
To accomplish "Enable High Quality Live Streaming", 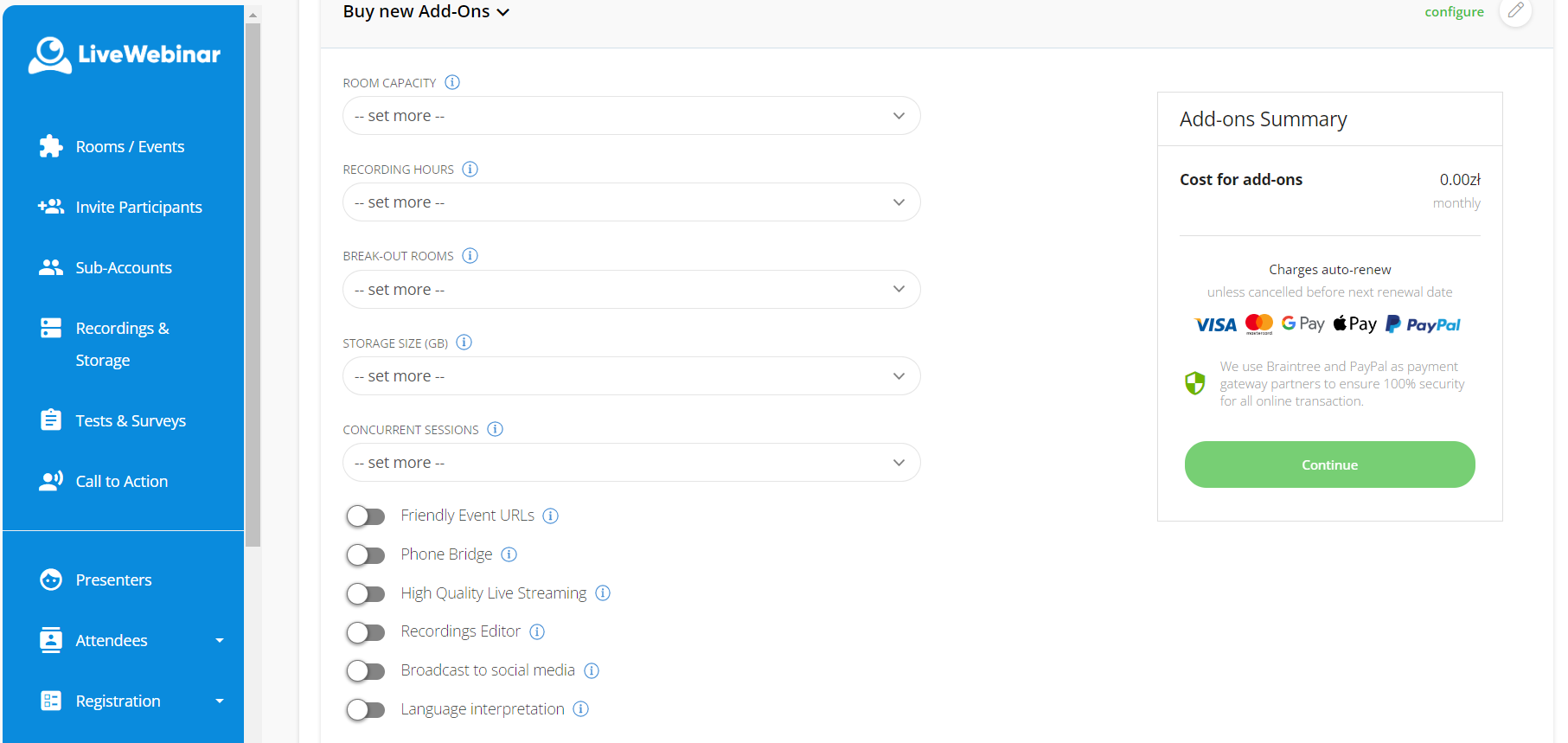I will (366, 593).
